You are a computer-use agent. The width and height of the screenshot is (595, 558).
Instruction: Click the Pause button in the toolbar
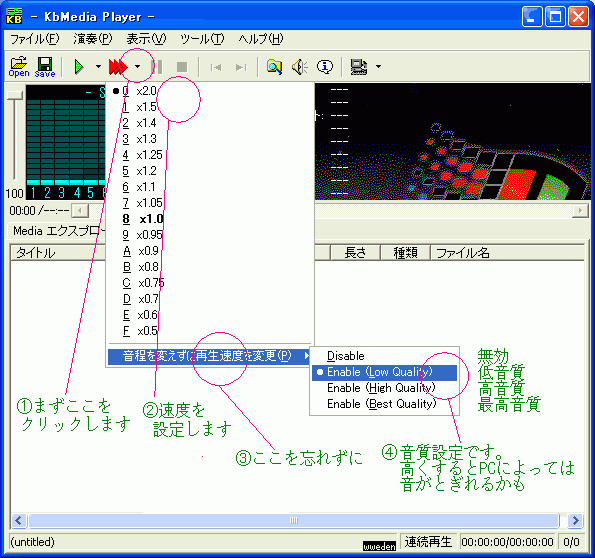pos(157,67)
